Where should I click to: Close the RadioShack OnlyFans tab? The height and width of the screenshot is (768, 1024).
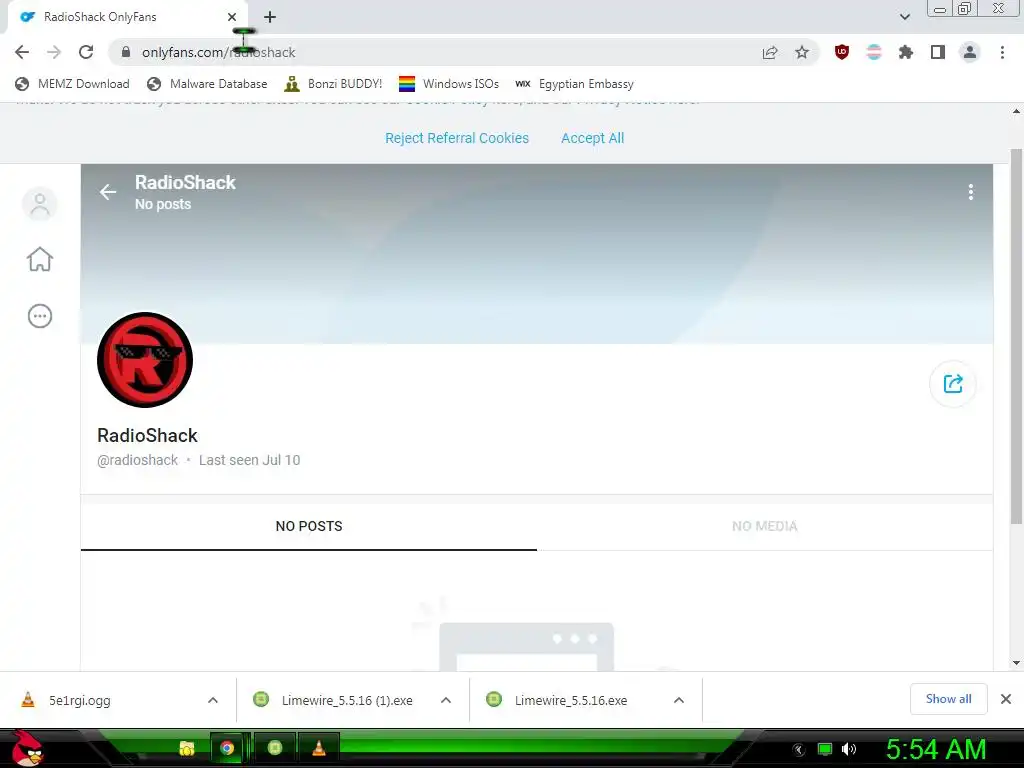232,17
